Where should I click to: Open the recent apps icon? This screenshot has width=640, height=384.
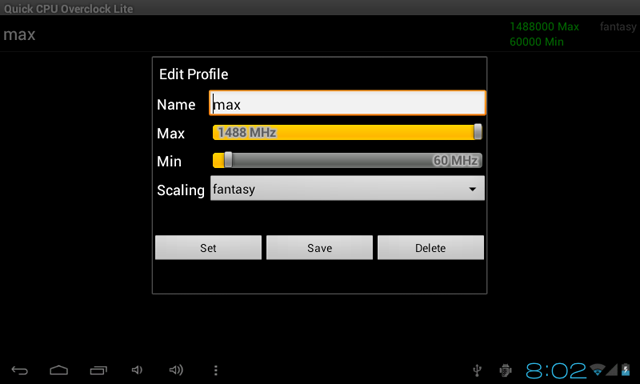[98, 370]
